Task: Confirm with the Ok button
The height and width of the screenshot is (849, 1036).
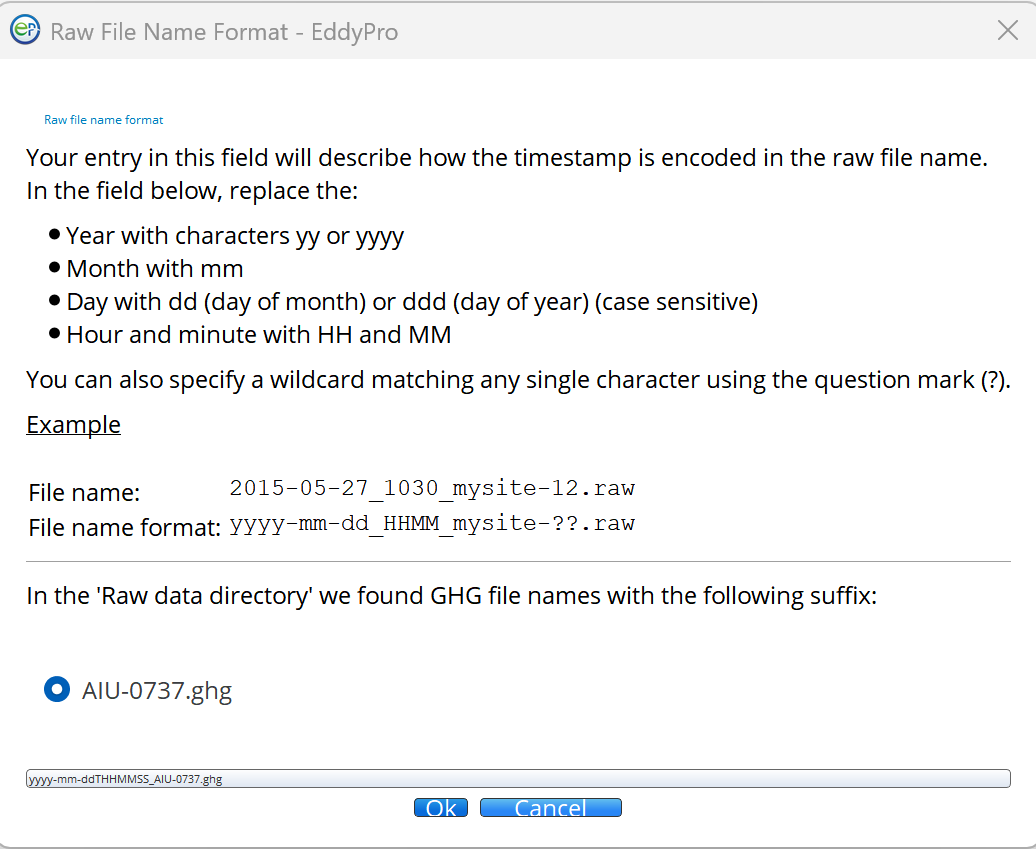Action: pos(441,808)
